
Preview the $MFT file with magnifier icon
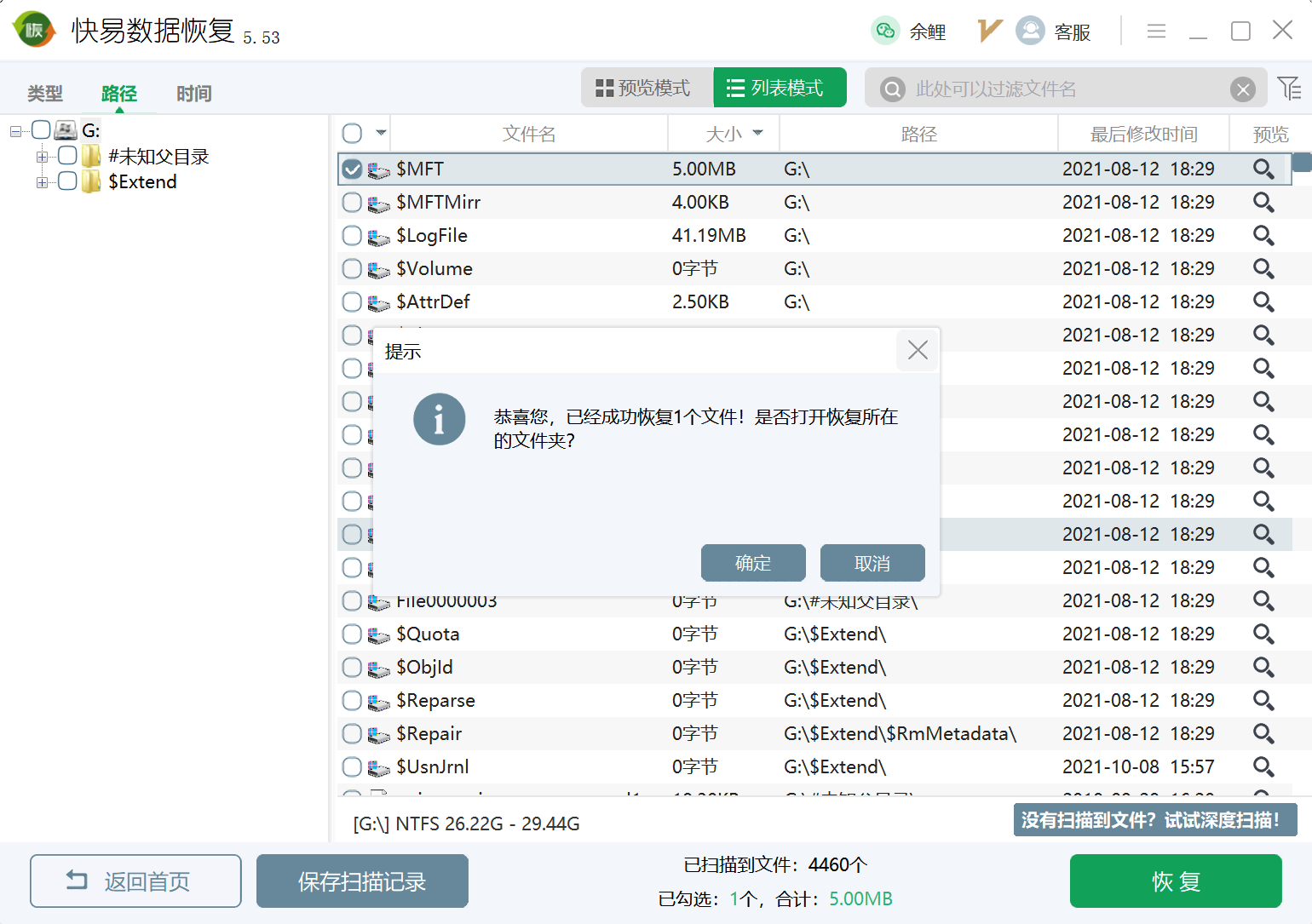coord(1263,169)
